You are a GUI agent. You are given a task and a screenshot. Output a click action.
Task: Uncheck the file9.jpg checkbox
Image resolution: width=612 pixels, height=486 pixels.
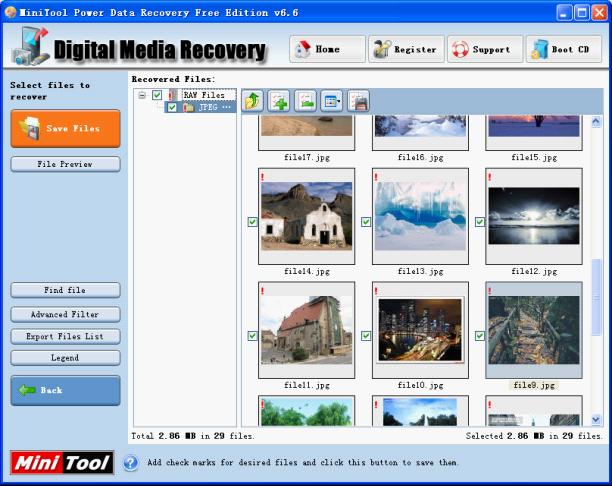pyautogui.click(x=480, y=336)
